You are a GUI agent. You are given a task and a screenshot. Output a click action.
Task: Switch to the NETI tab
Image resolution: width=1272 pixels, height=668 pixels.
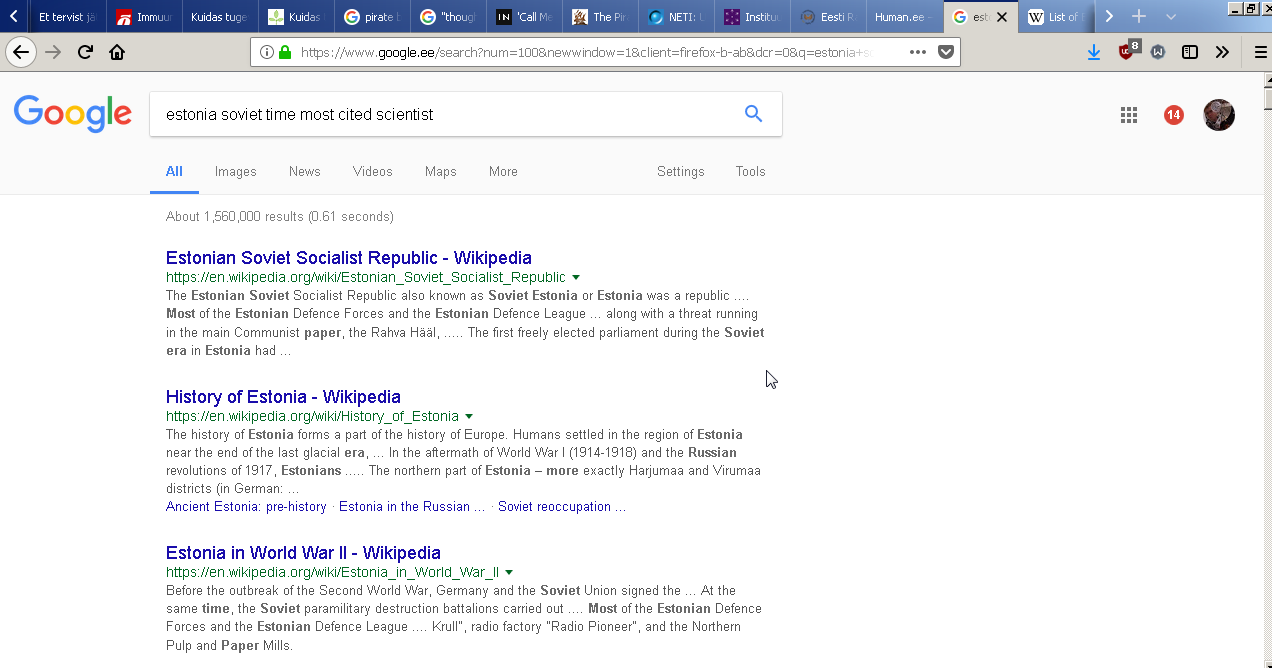pyautogui.click(x=676, y=17)
